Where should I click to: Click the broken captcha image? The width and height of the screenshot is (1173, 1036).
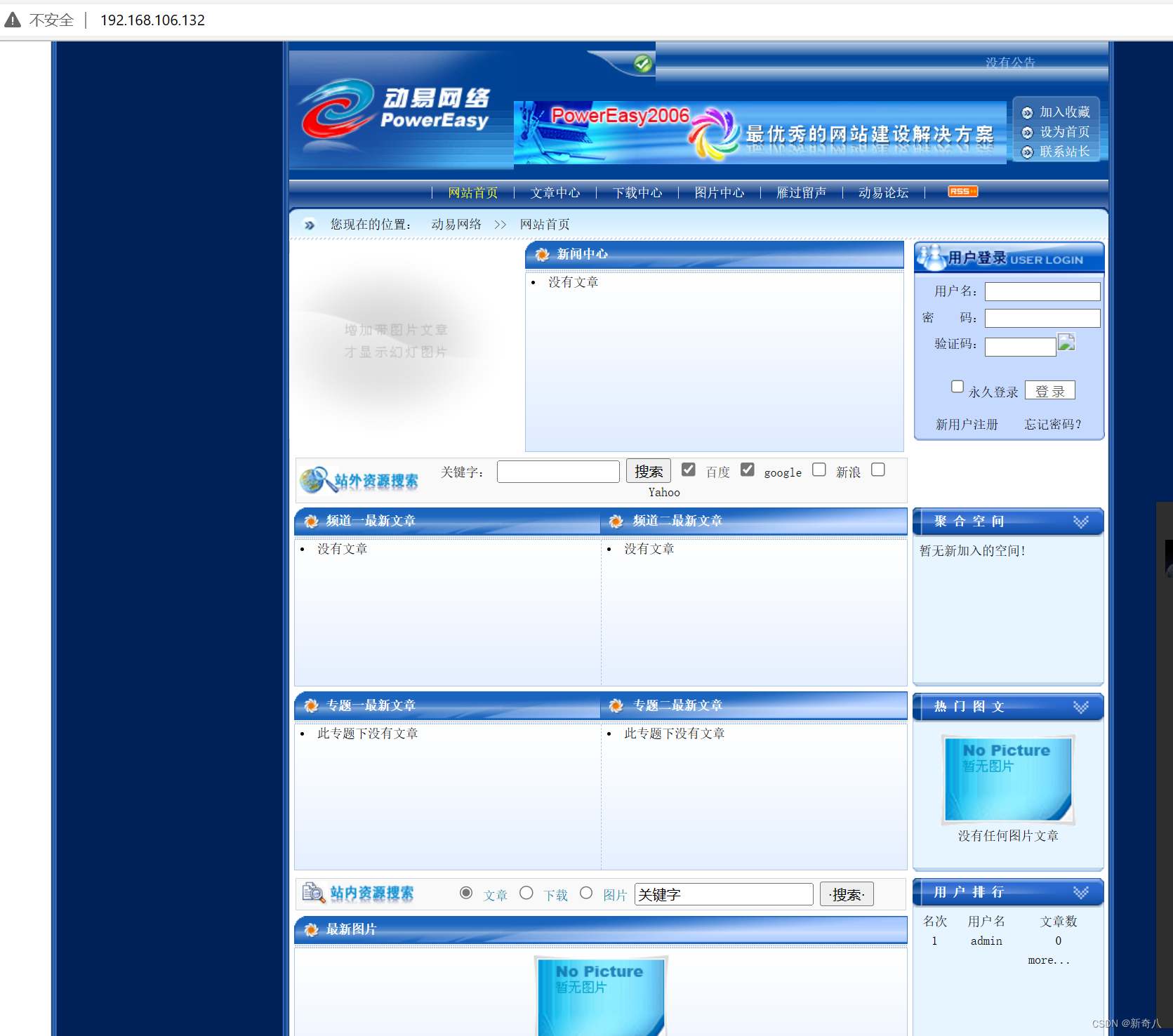(1066, 342)
